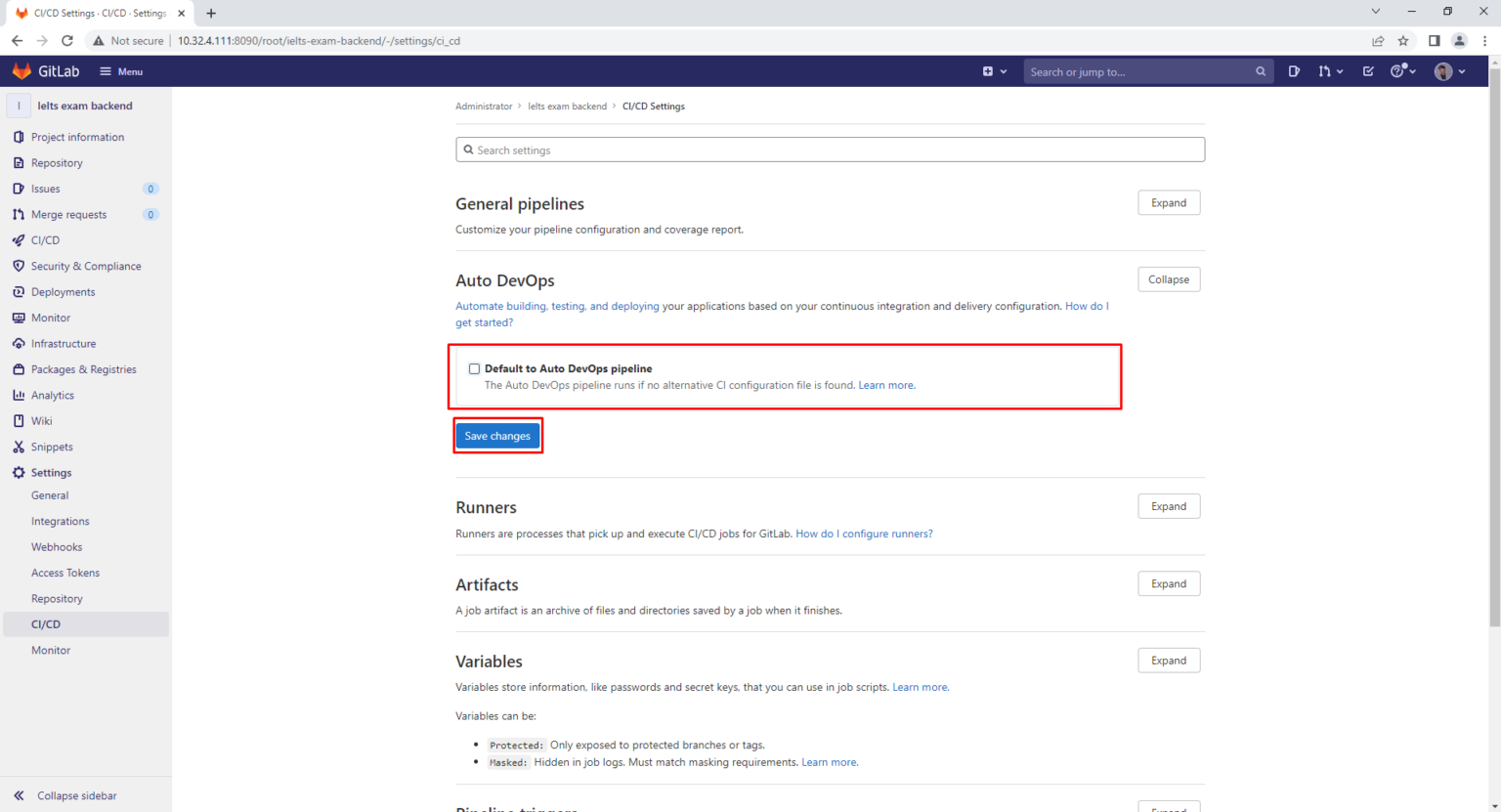Expand the General pipelines section
This screenshot has height=812, width=1501.
[x=1169, y=203]
